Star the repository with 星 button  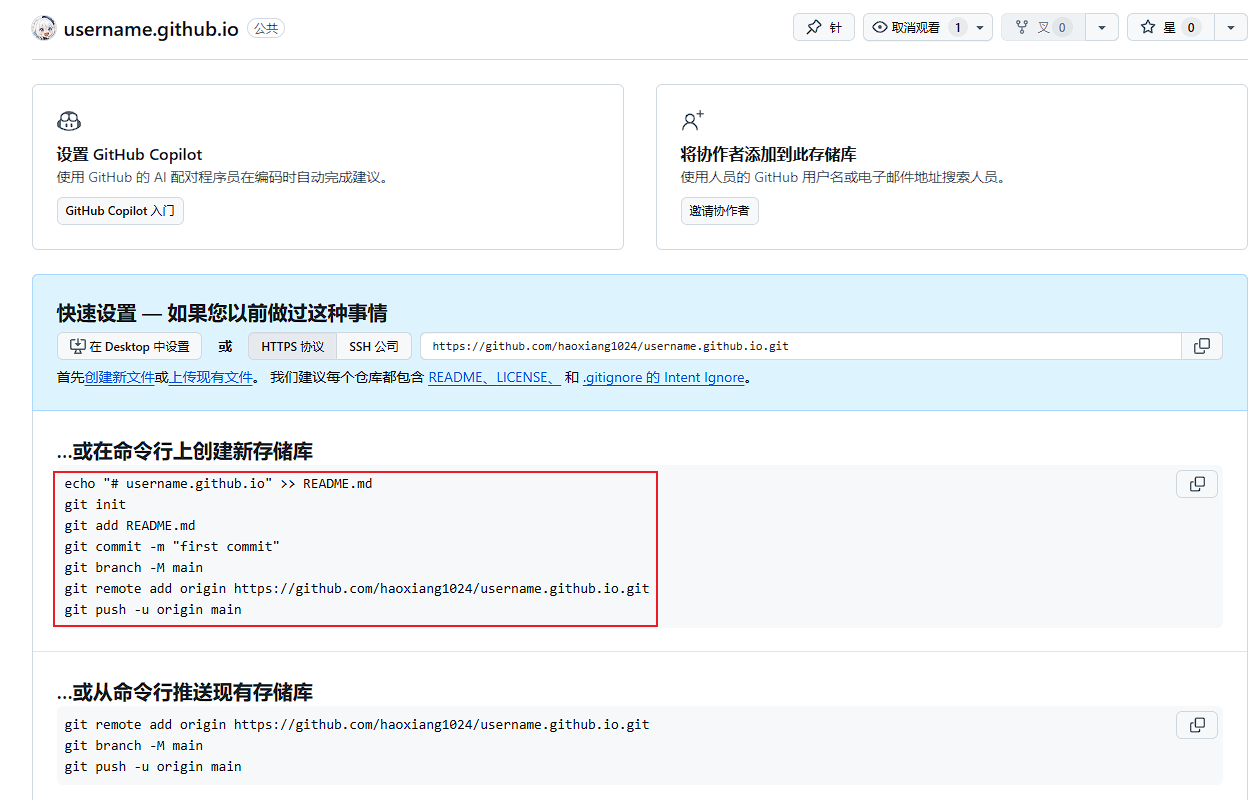1170,27
